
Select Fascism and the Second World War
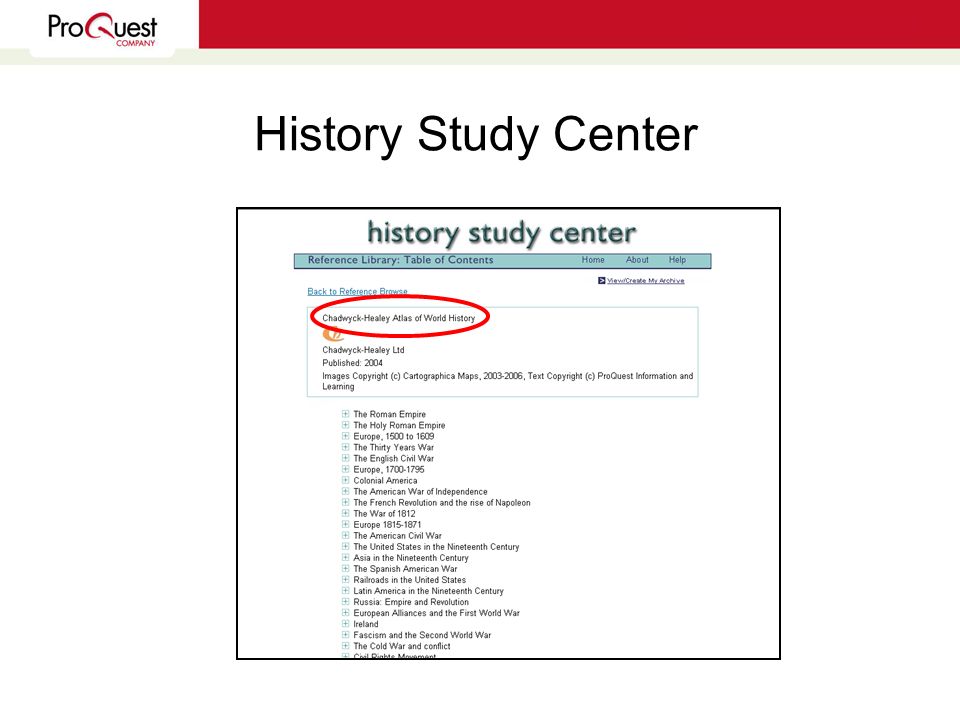click(x=422, y=635)
